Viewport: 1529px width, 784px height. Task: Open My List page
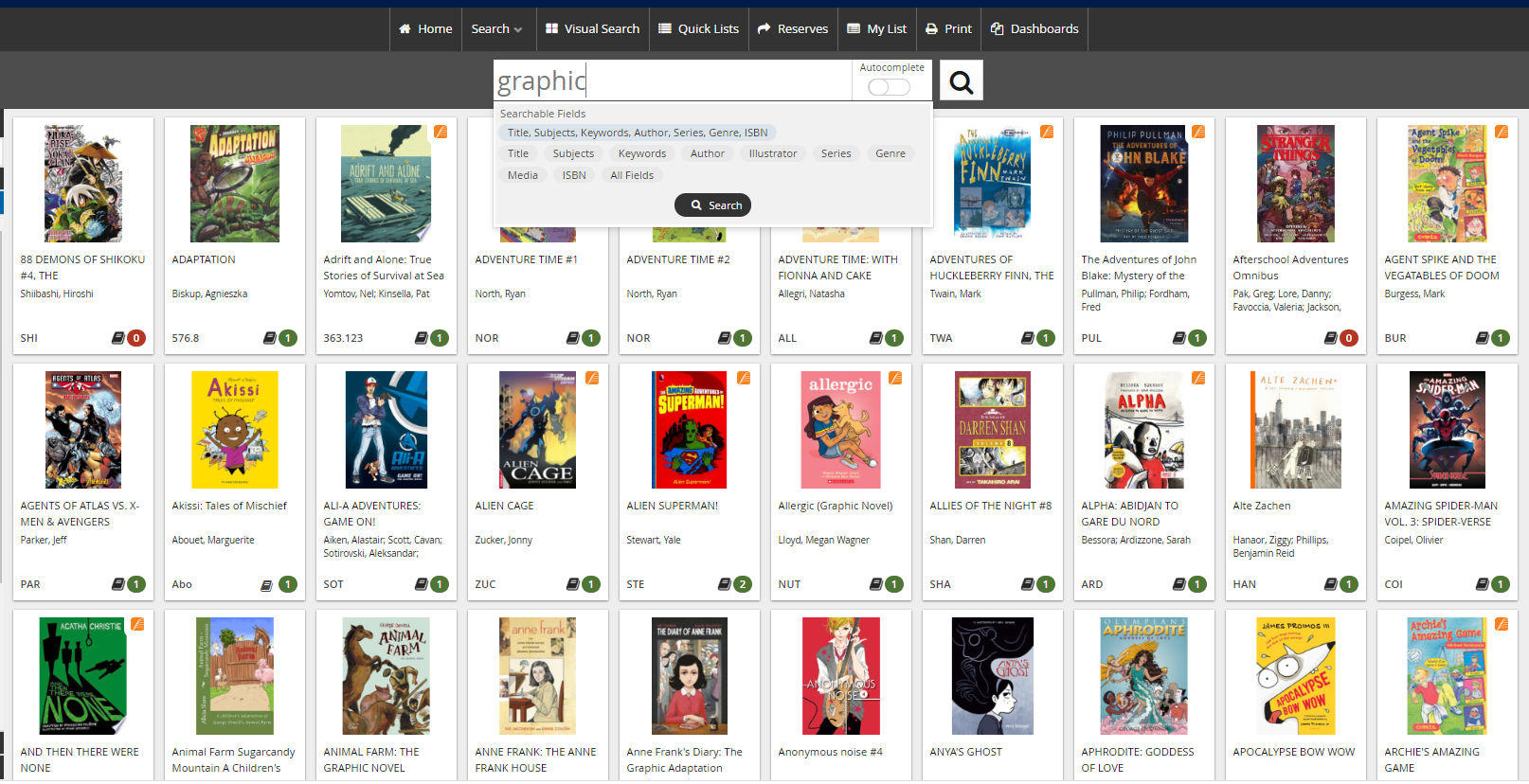(876, 29)
